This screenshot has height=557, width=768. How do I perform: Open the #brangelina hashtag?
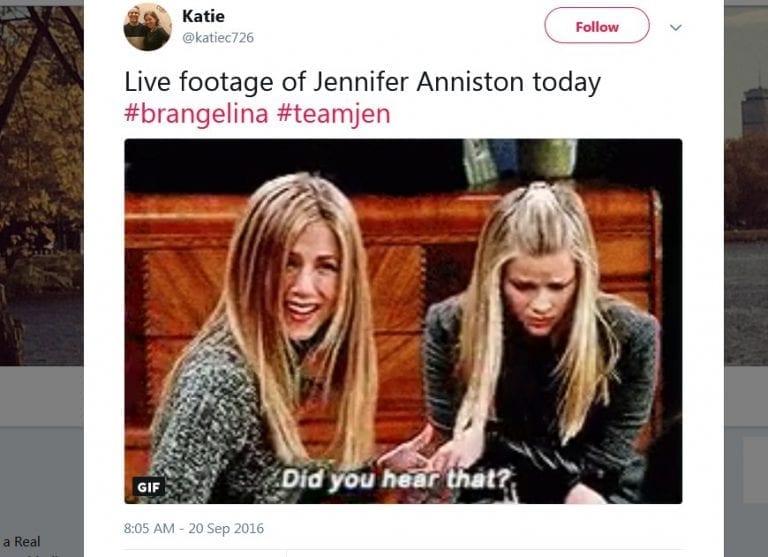[x=196, y=114]
